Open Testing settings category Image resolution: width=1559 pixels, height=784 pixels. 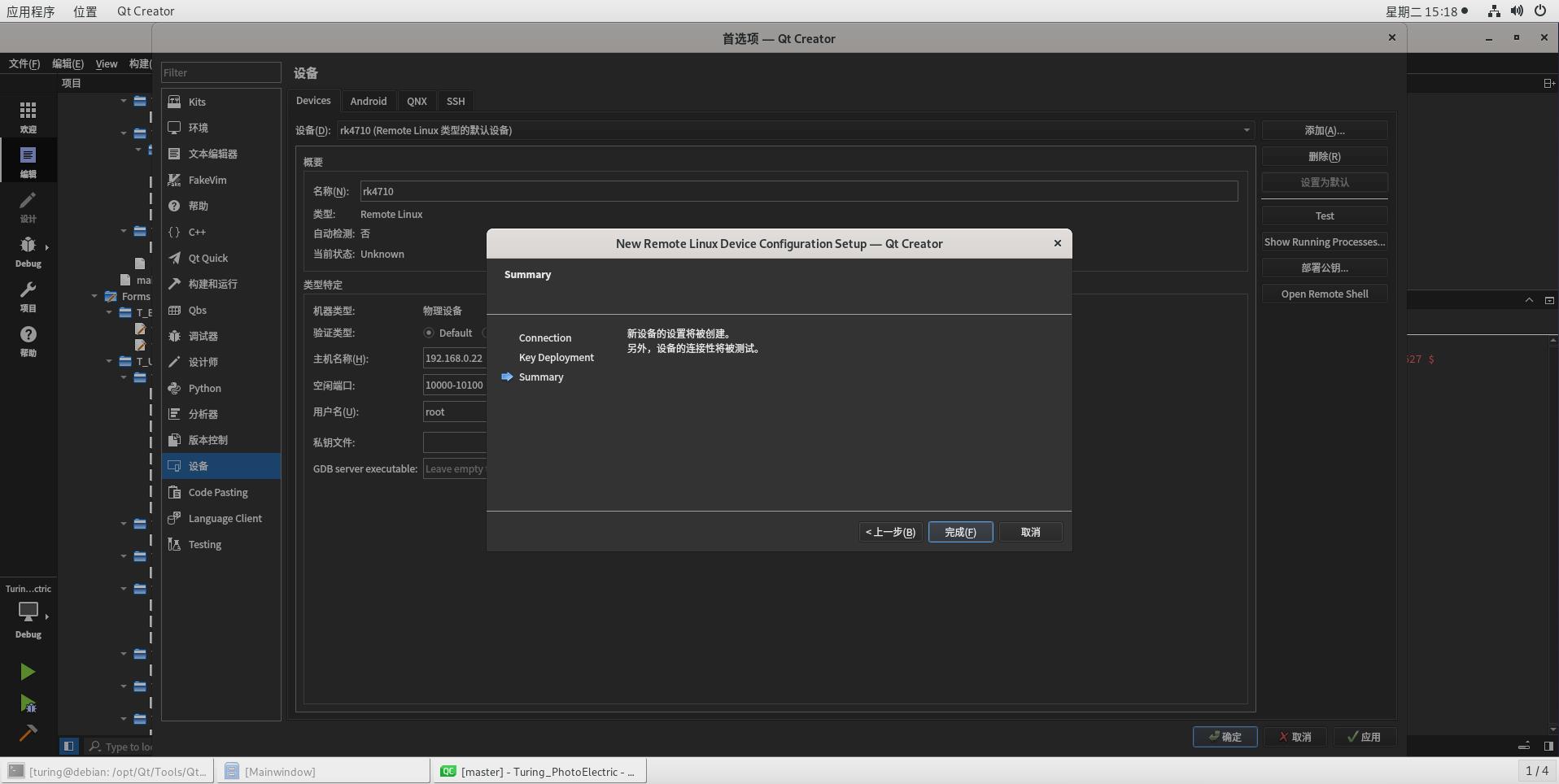coord(221,544)
